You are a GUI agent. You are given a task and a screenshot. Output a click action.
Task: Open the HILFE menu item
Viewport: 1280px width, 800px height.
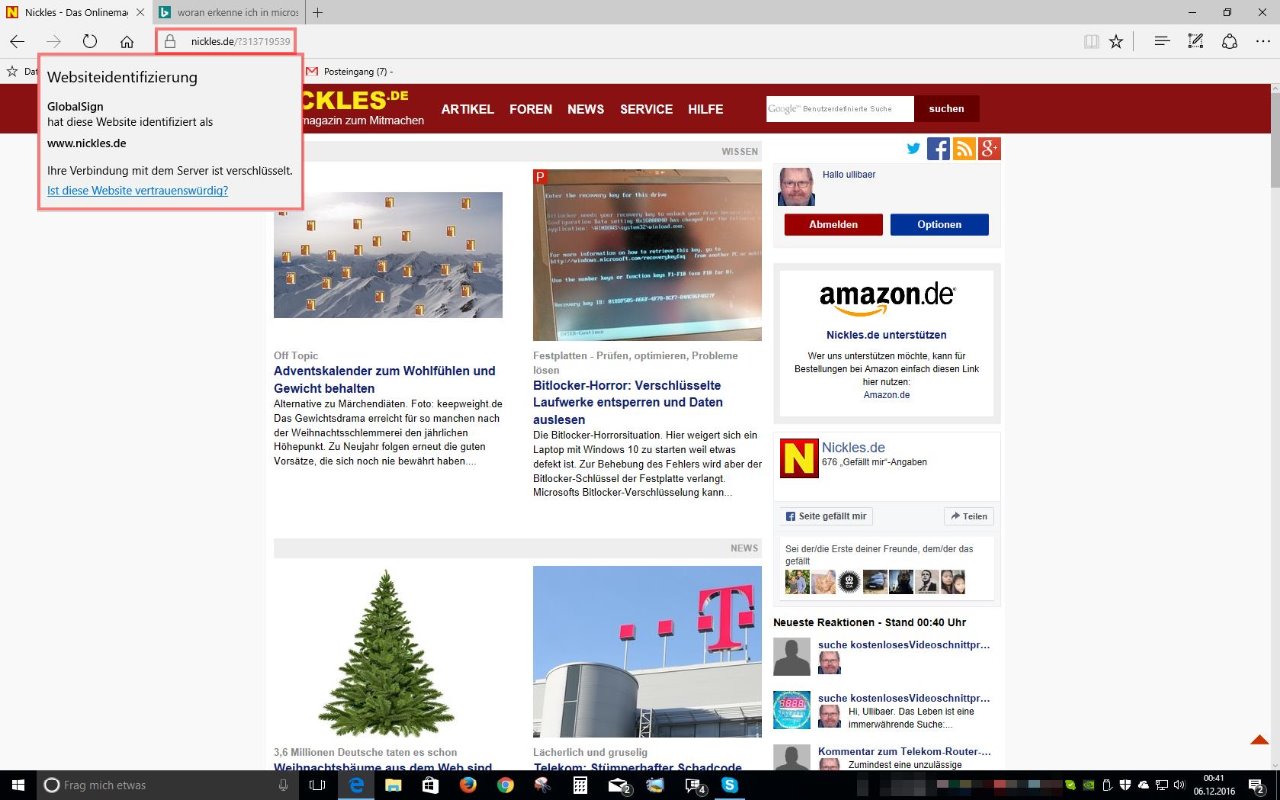tap(705, 109)
